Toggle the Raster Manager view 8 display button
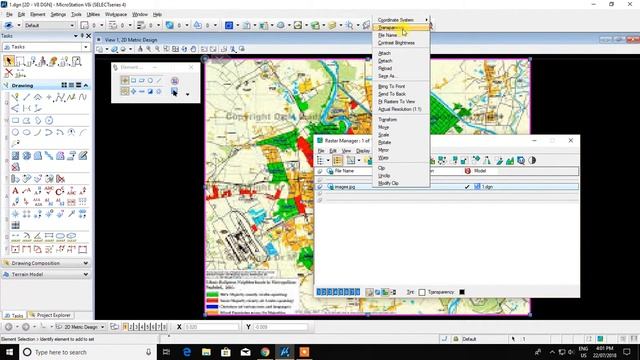 click(x=358, y=292)
